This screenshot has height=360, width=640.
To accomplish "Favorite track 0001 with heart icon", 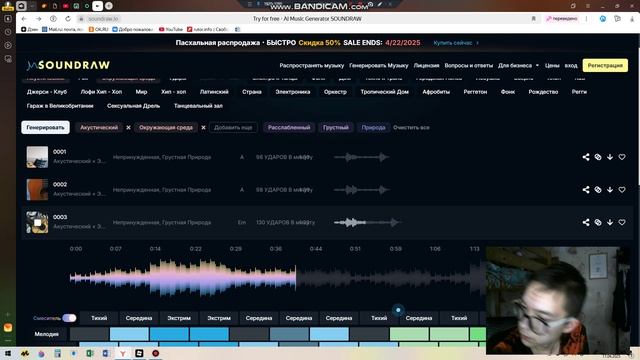I will click(622, 157).
